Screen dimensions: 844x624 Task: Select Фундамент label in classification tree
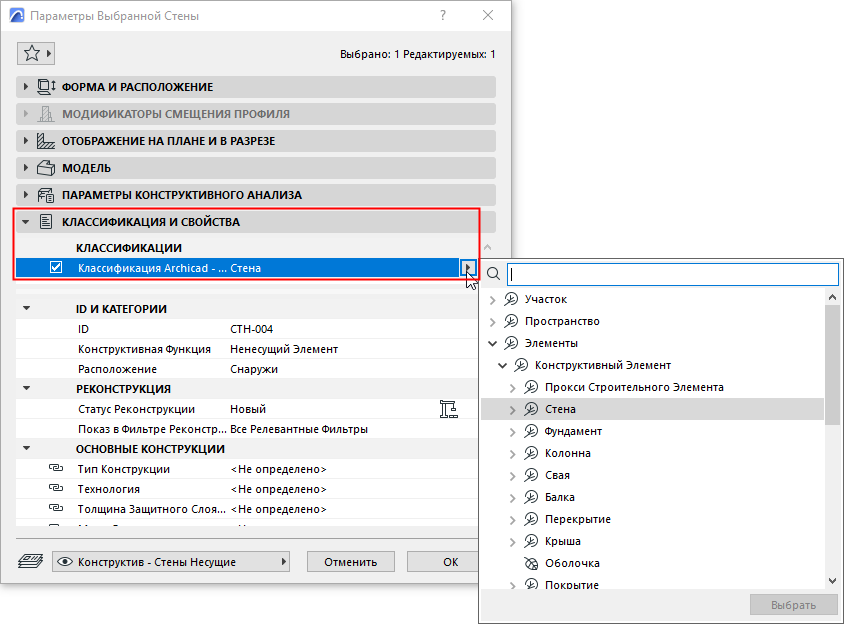pyautogui.click(x=573, y=431)
